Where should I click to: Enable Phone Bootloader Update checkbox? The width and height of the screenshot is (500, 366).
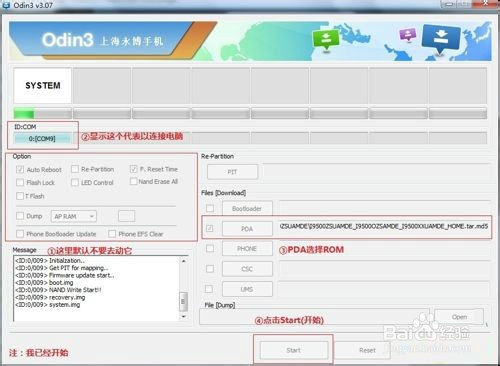20,234
